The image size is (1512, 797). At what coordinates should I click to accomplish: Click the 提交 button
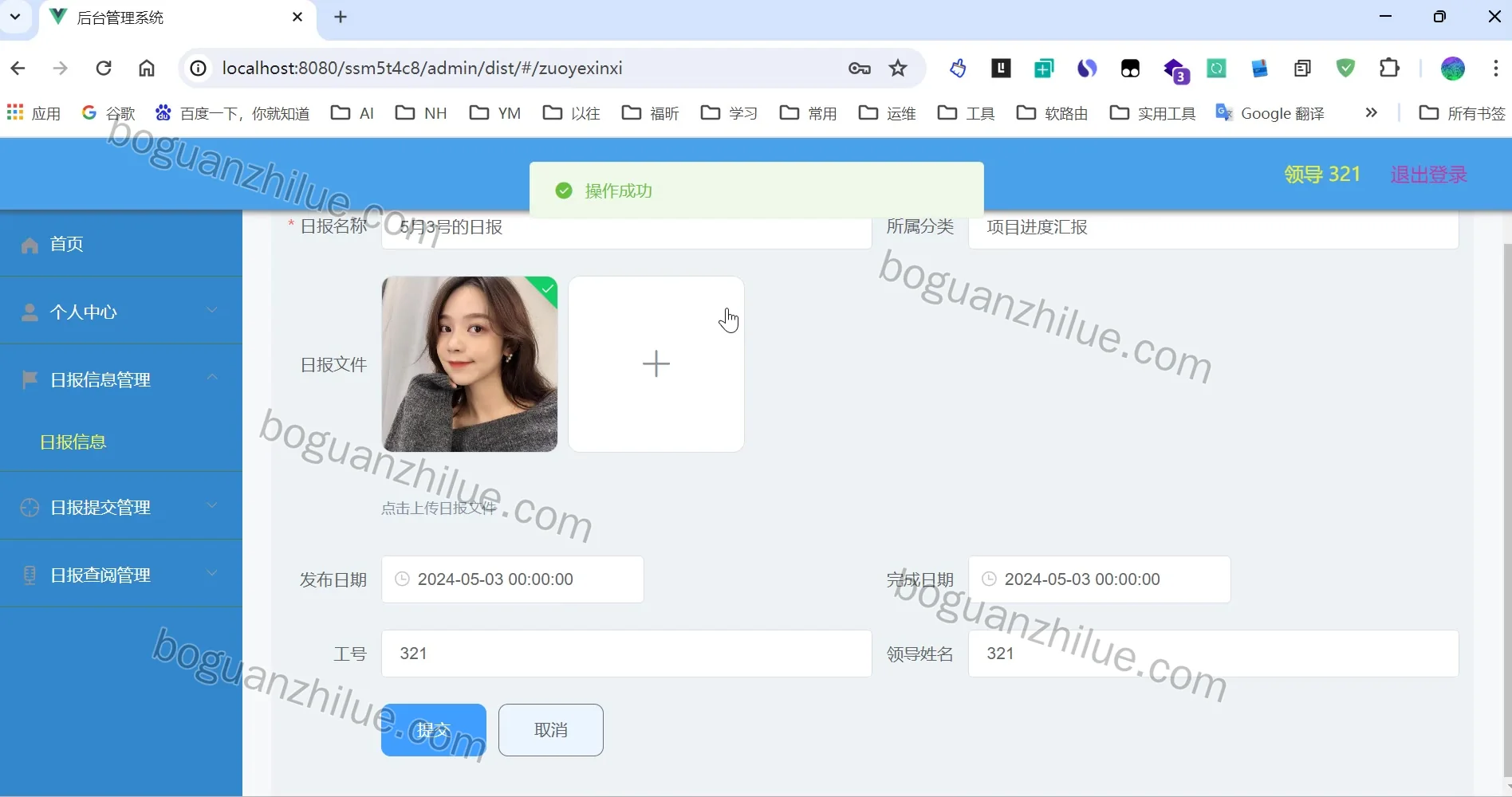tap(434, 730)
